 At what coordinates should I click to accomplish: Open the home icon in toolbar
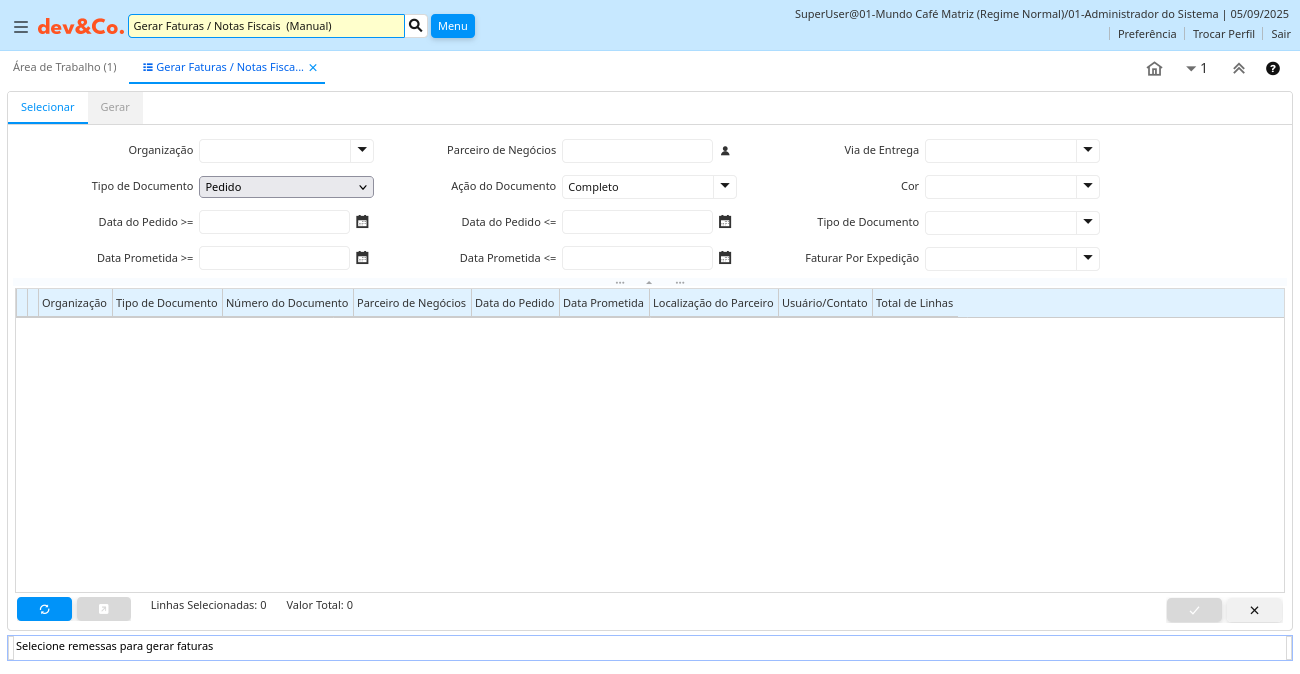1154,69
